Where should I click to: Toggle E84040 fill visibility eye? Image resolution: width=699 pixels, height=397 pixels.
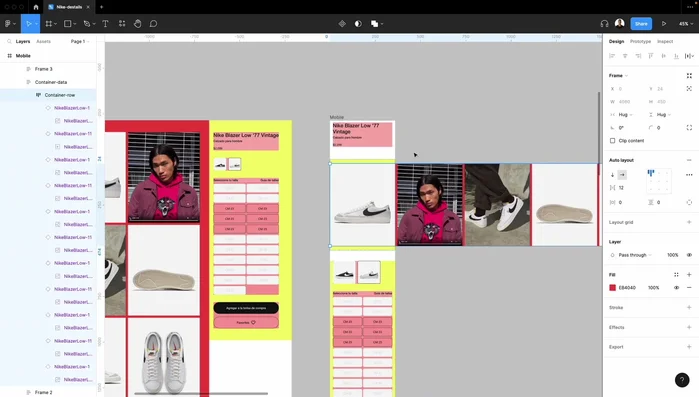pos(676,288)
